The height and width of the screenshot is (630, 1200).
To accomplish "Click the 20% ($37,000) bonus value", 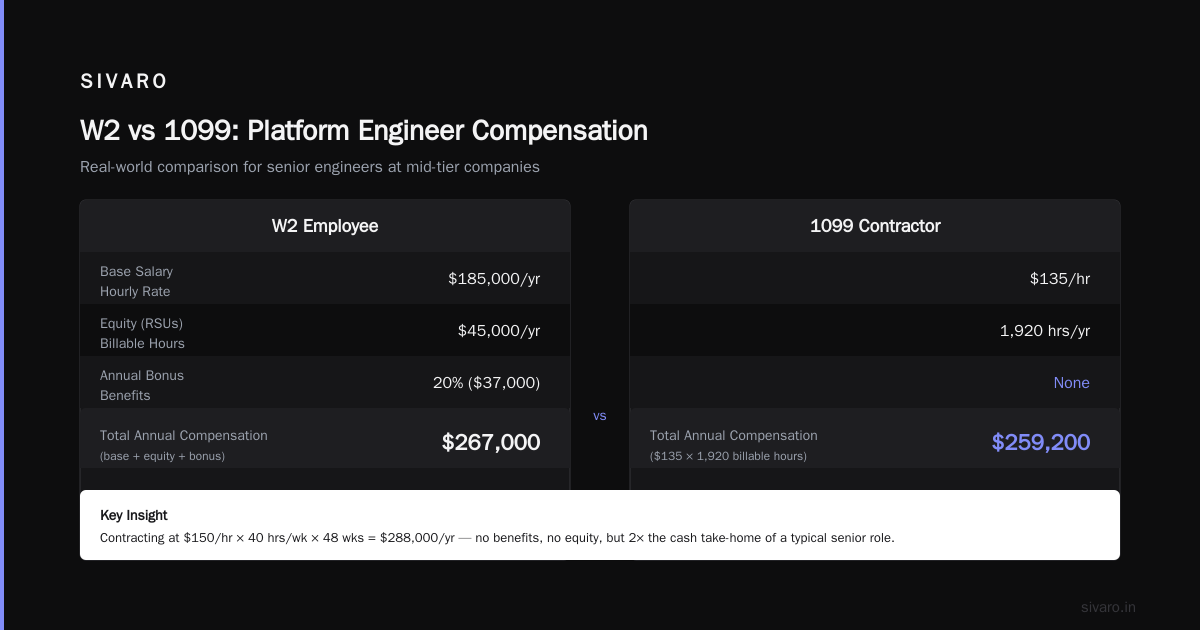I will pos(485,383).
